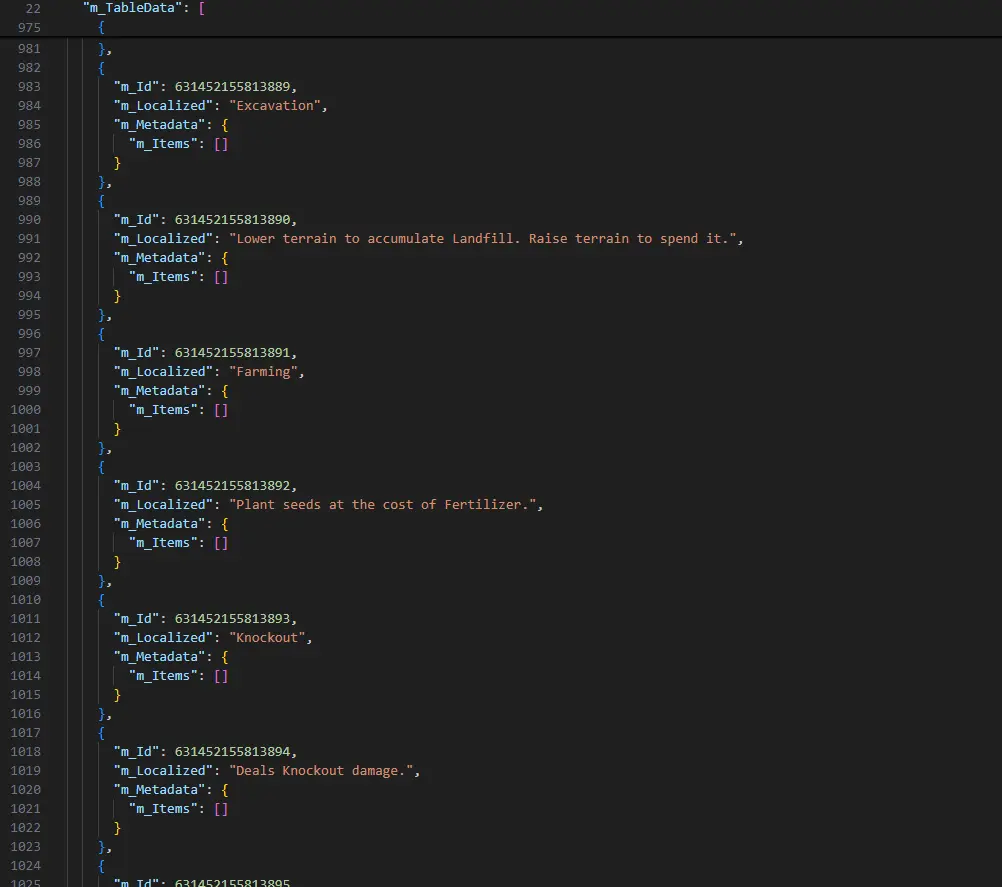Click the m_Id value 631452155813889
This screenshot has width=1002, height=887.
[x=233, y=87]
